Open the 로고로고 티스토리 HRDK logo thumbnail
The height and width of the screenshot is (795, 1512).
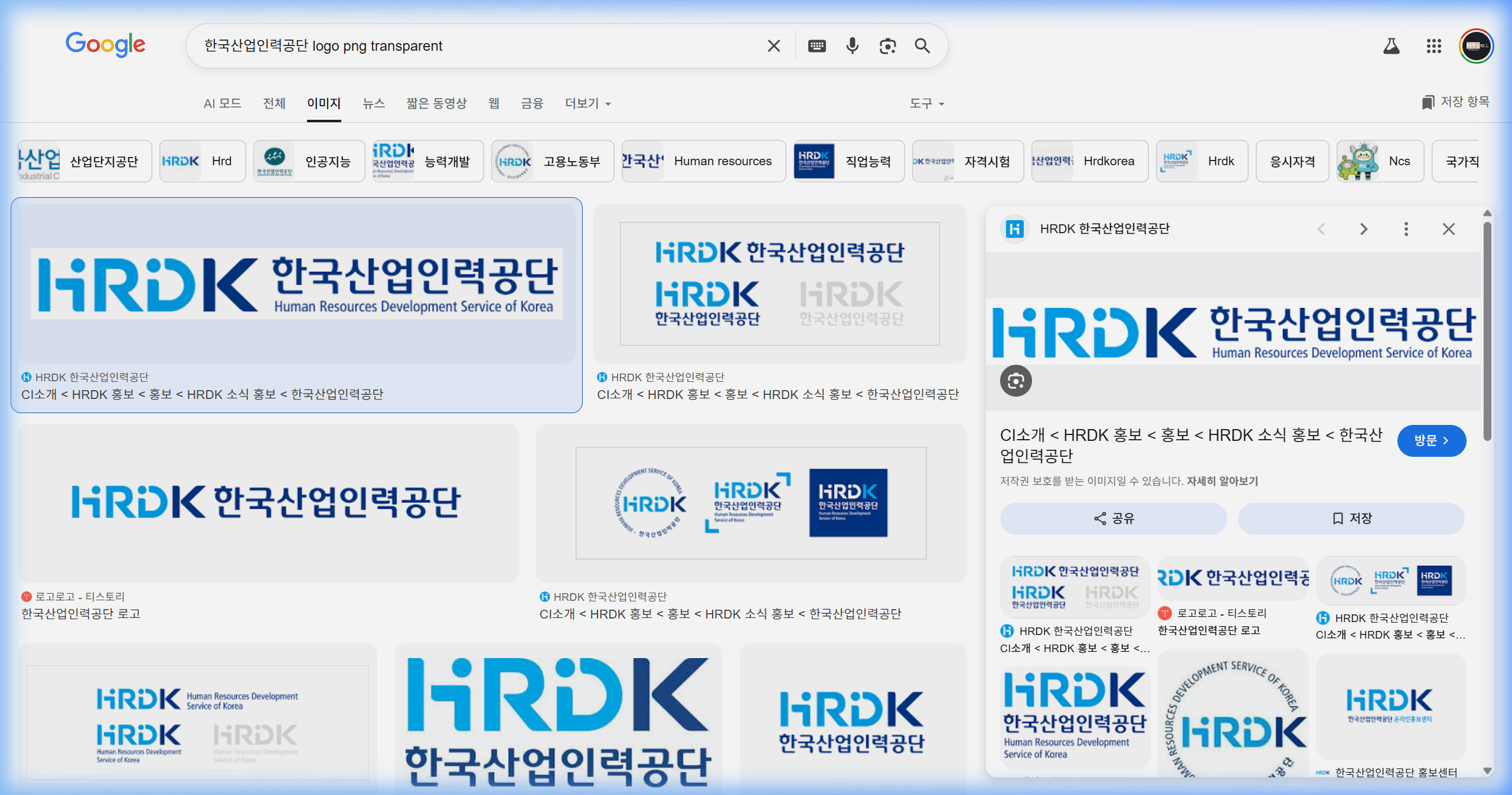268,503
